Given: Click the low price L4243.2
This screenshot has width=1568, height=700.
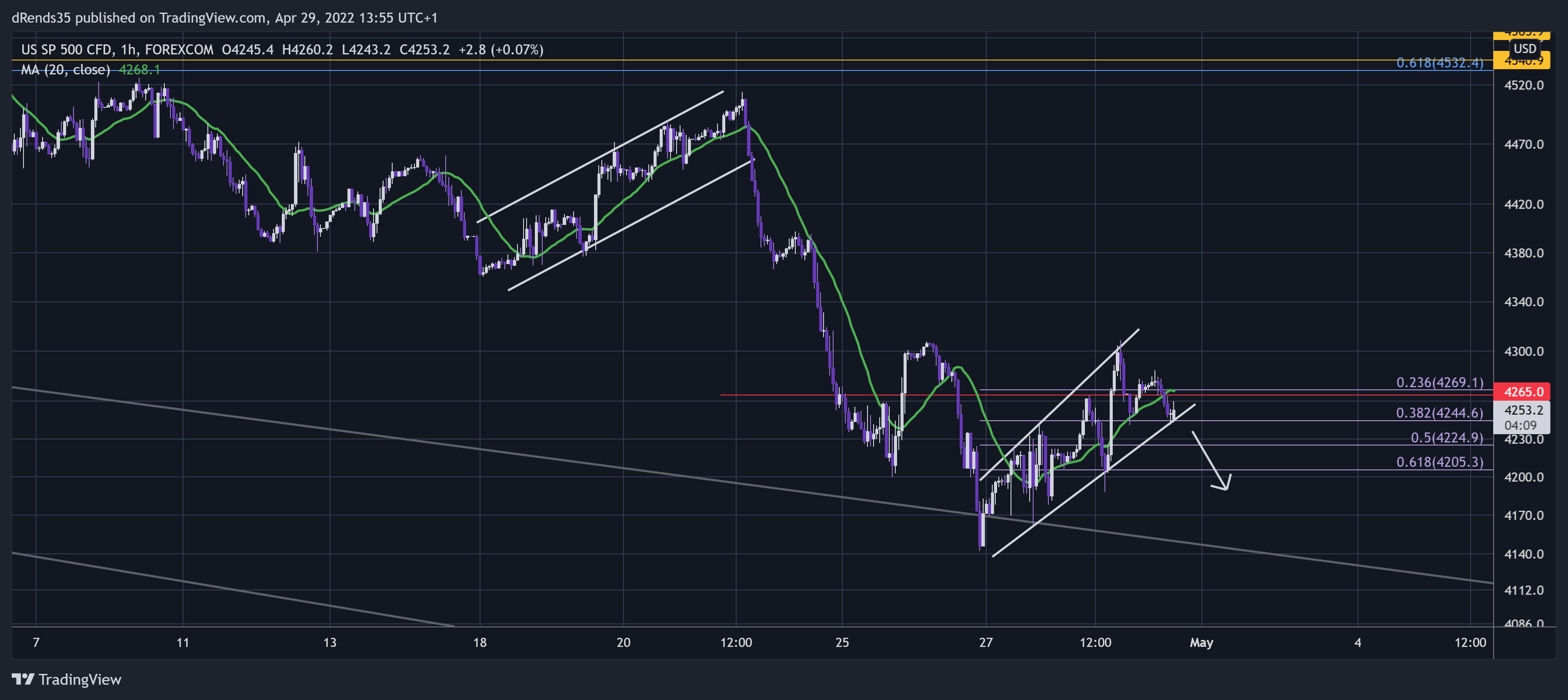Looking at the screenshot, I should [366, 49].
